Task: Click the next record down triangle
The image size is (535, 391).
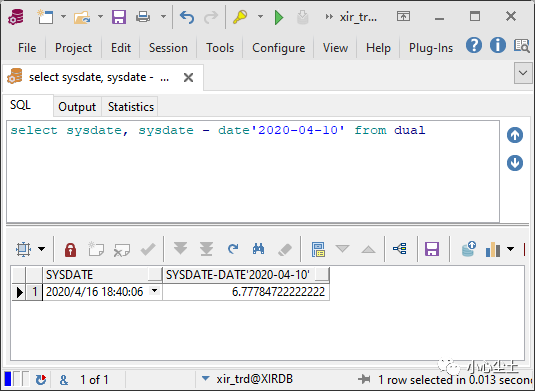Action: 342,249
